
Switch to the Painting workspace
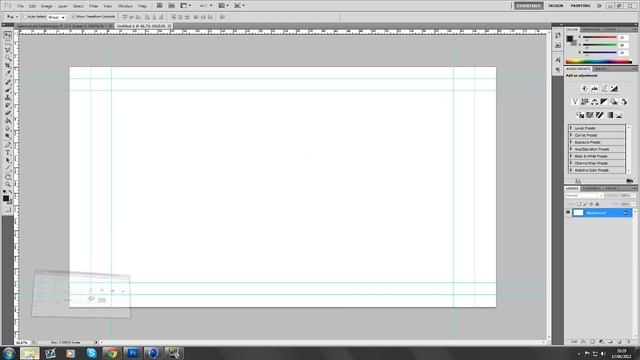click(x=580, y=6)
